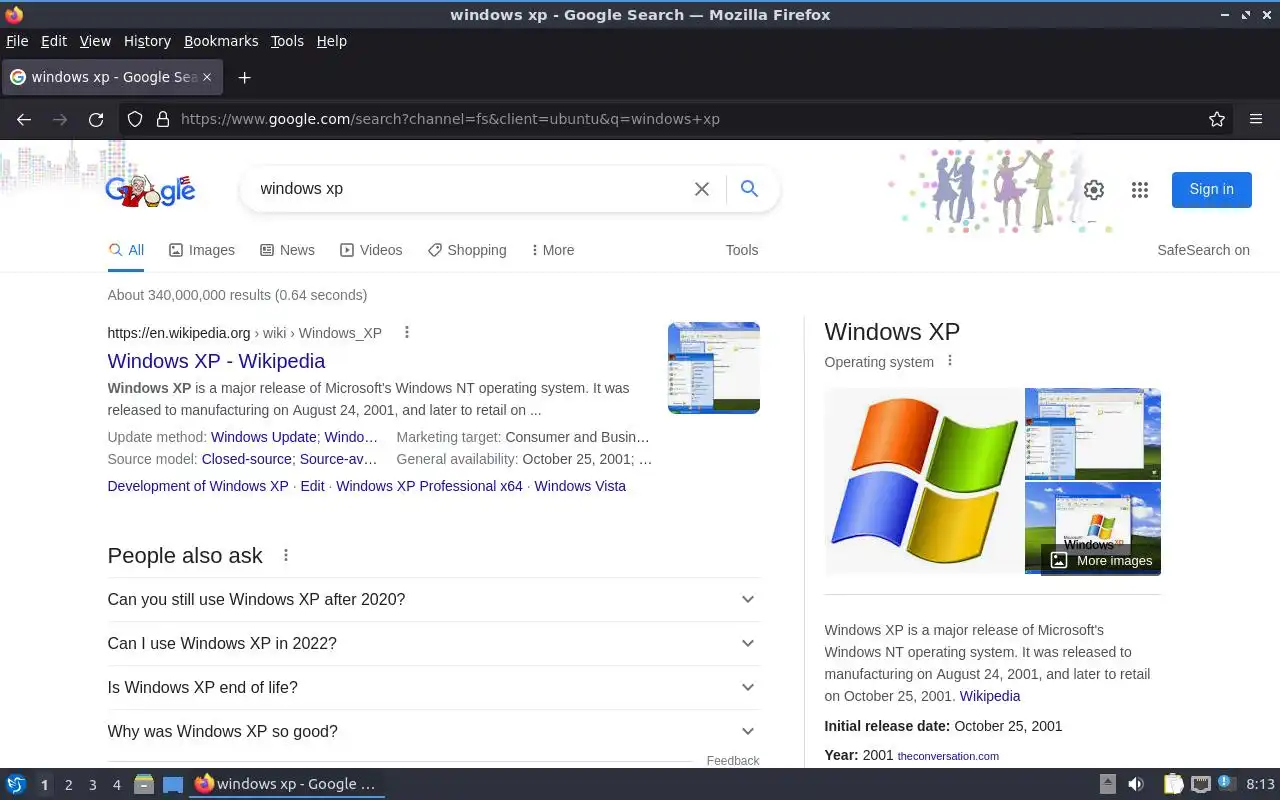Switch to workspace 3 on taskbar
Viewport: 1280px width, 800px height.
tap(93, 785)
